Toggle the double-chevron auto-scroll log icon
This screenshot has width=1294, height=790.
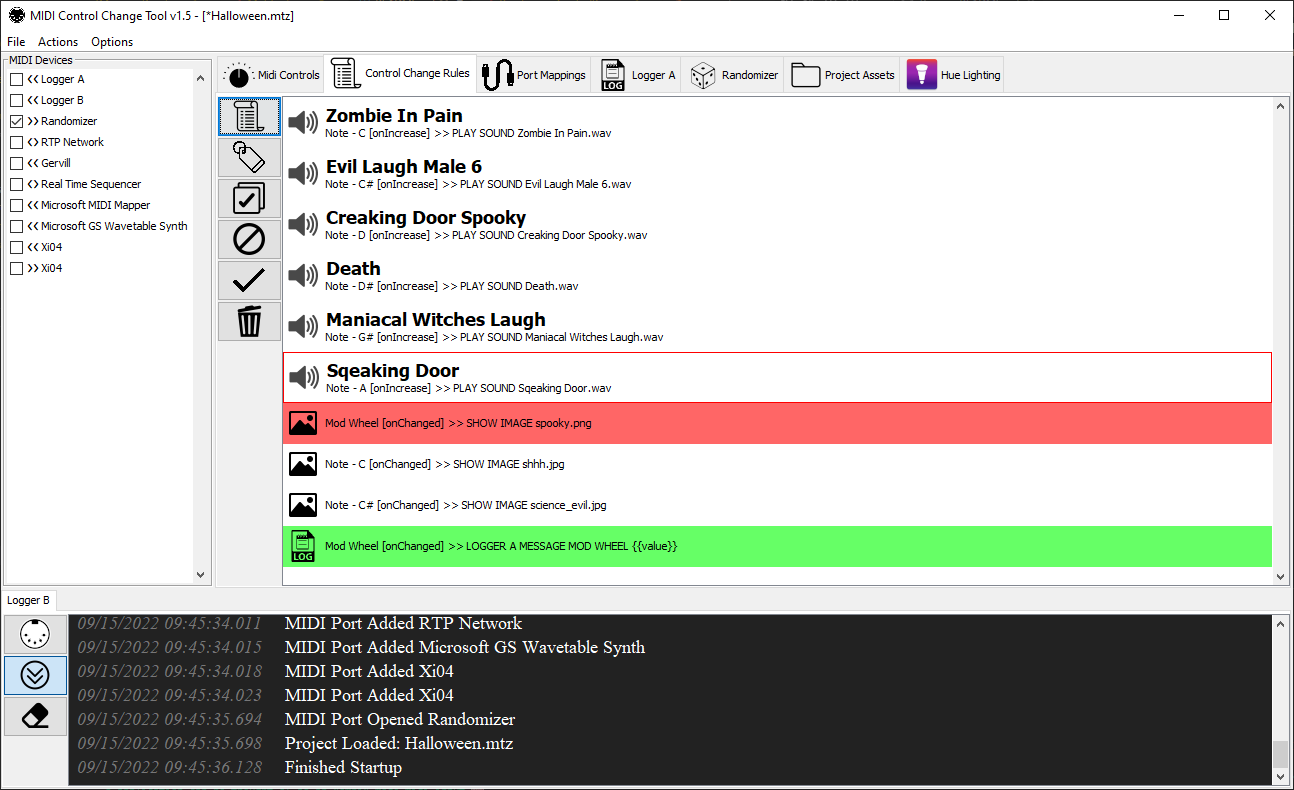[x=36, y=676]
